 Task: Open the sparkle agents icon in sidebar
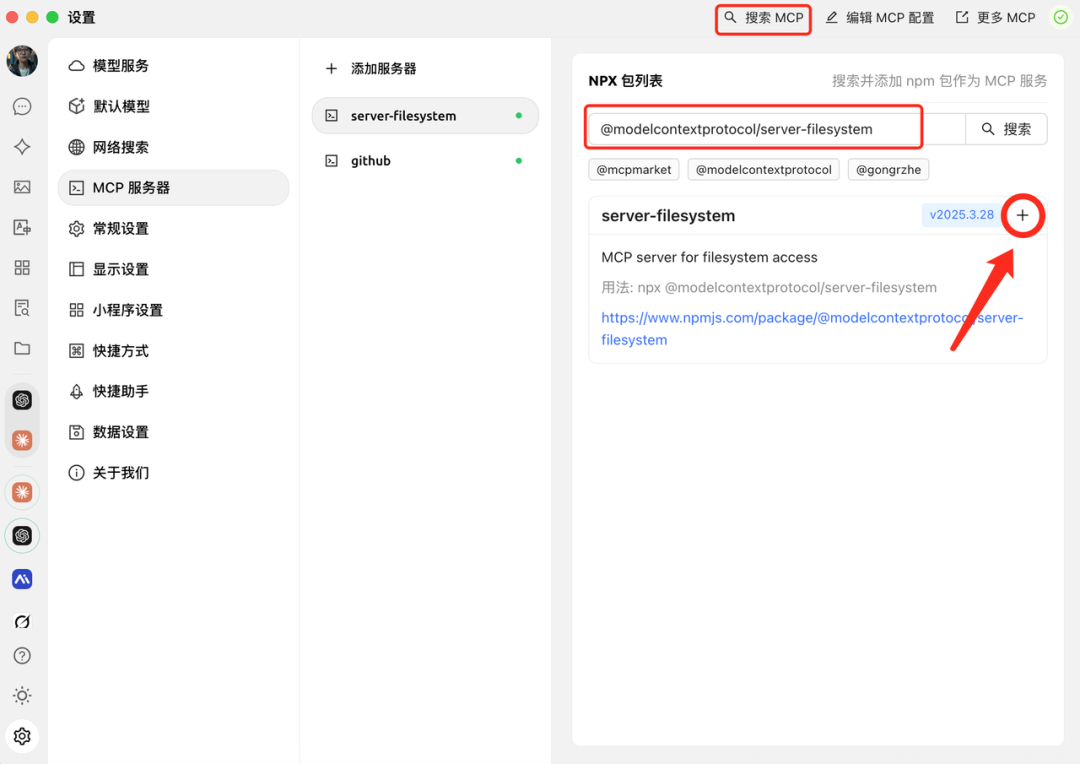22,147
